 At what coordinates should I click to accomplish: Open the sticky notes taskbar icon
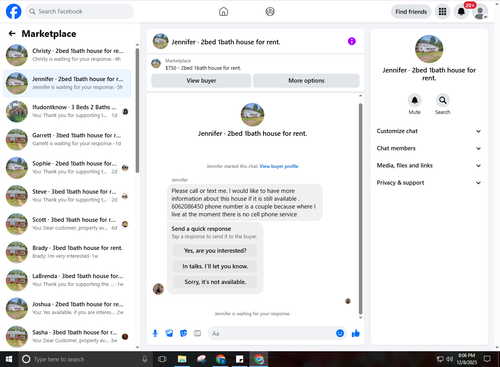(239, 359)
